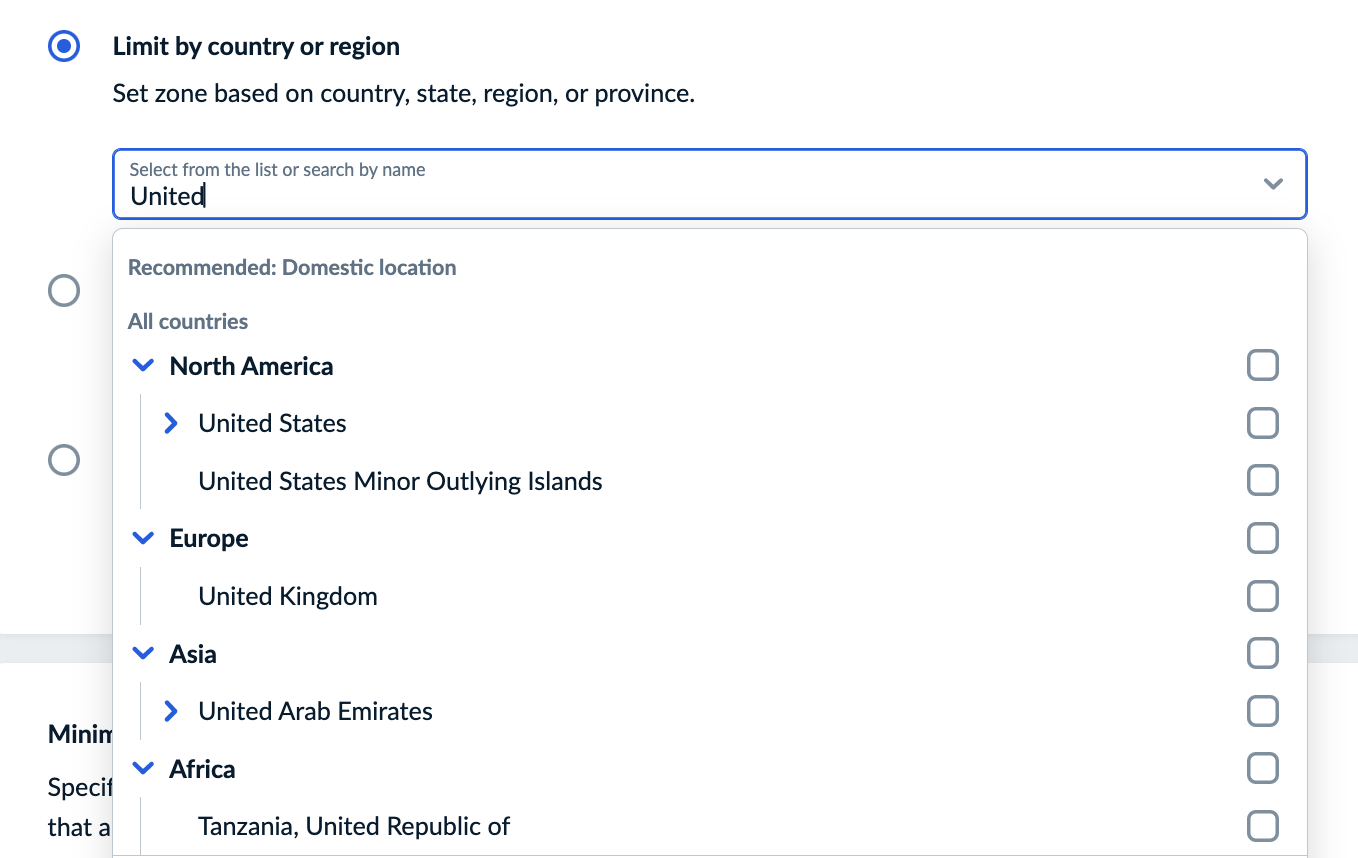The width and height of the screenshot is (1358, 858).
Task: Select the lowest radio button on the left
Action: tap(63, 459)
